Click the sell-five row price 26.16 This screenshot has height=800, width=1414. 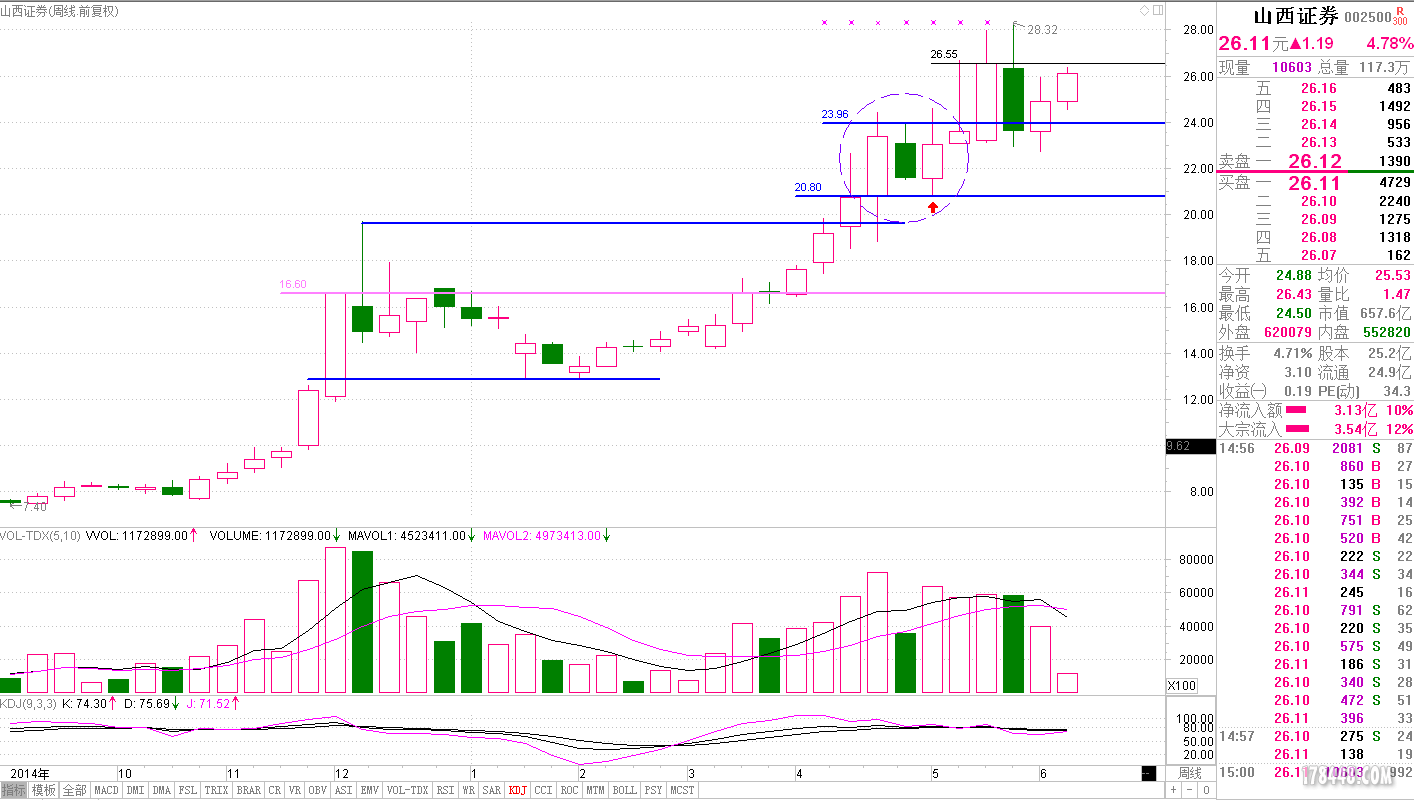pyautogui.click(x=1318, y=89)
